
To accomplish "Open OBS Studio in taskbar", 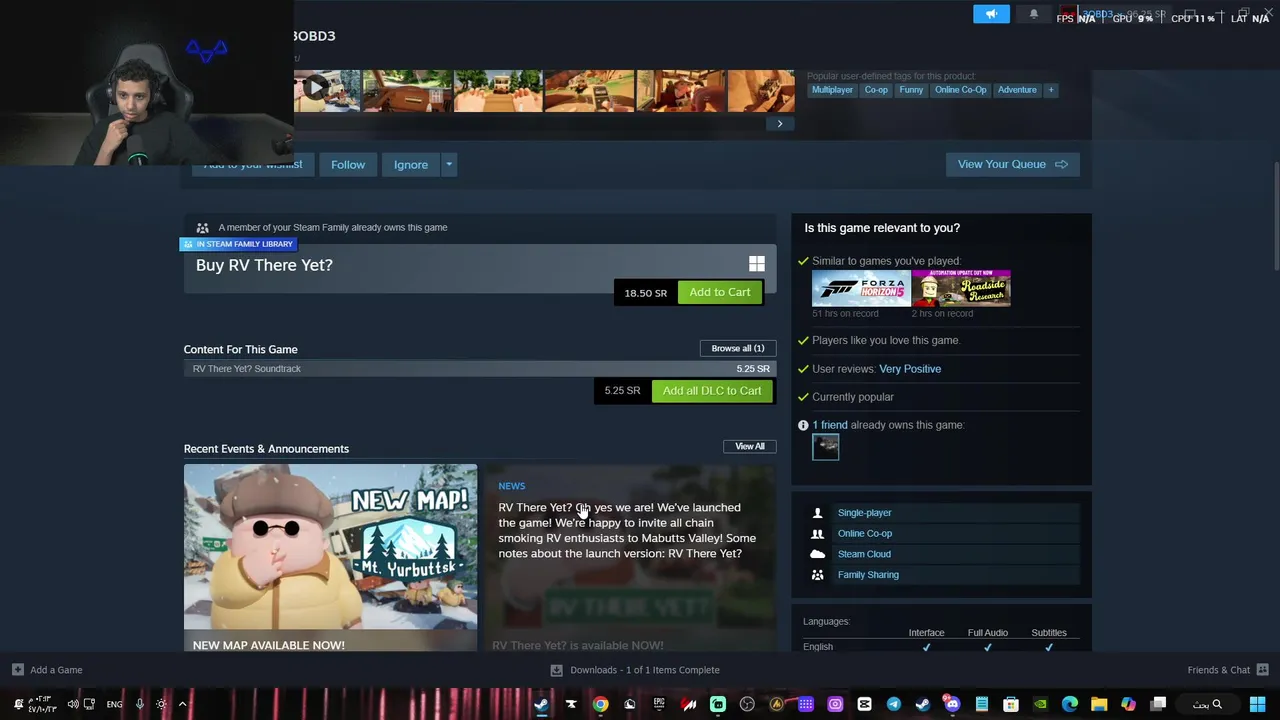I will pyautogui.click(x=746, y=704).
